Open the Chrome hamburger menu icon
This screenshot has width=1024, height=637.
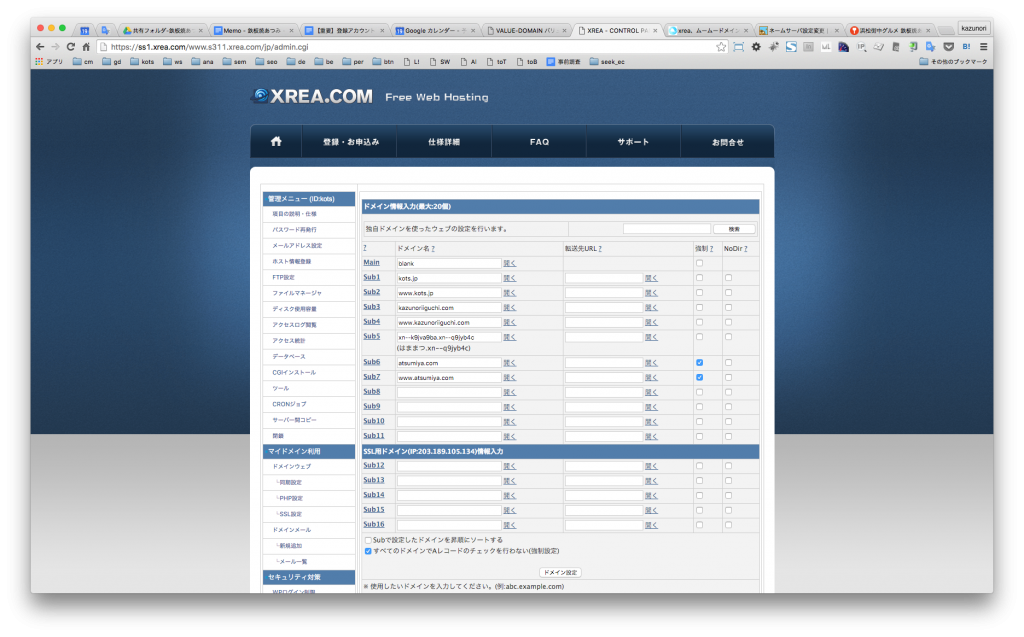[983, 47]
